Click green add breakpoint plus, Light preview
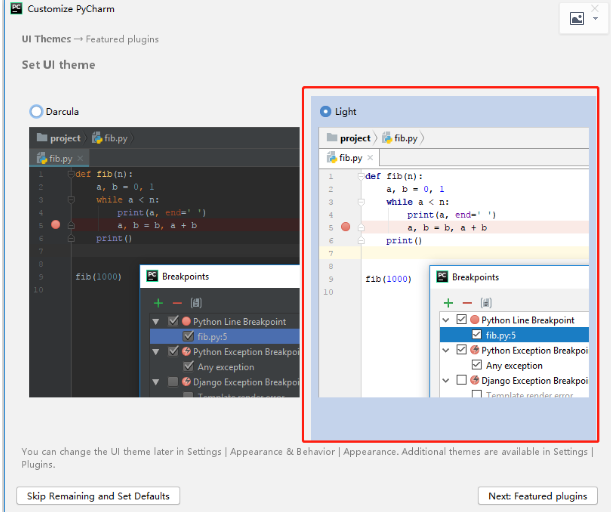611x512 pixels. click(x=448, y=303)
